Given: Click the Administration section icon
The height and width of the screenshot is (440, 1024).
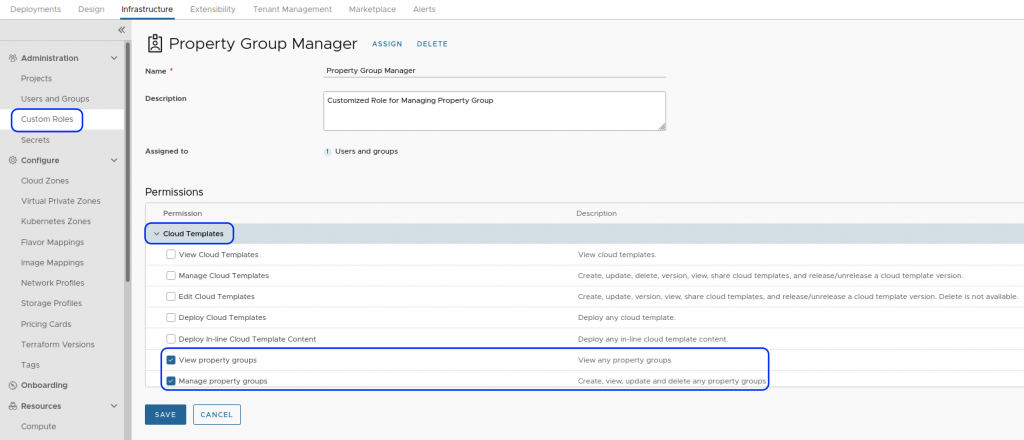Looking at the screenshot, I should (x=12, y=58).
